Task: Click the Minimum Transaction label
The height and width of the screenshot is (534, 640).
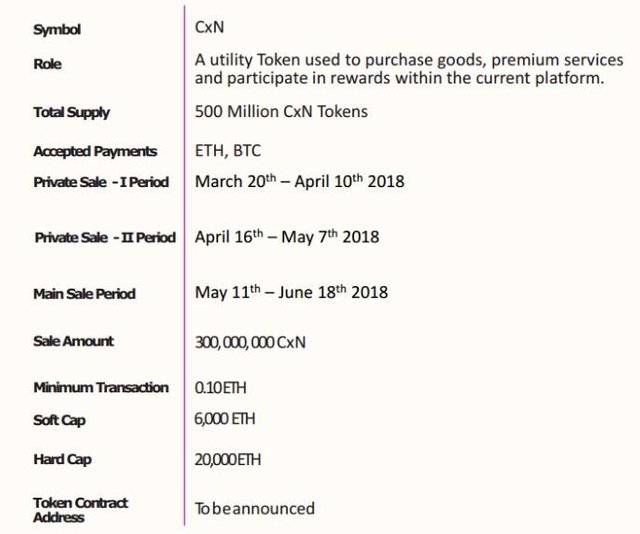Action: coord(101,387)
